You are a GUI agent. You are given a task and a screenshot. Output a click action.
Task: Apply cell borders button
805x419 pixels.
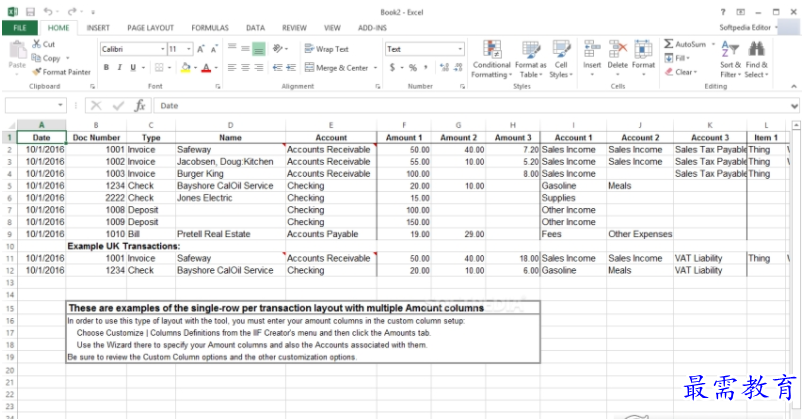tap(159, 67)
